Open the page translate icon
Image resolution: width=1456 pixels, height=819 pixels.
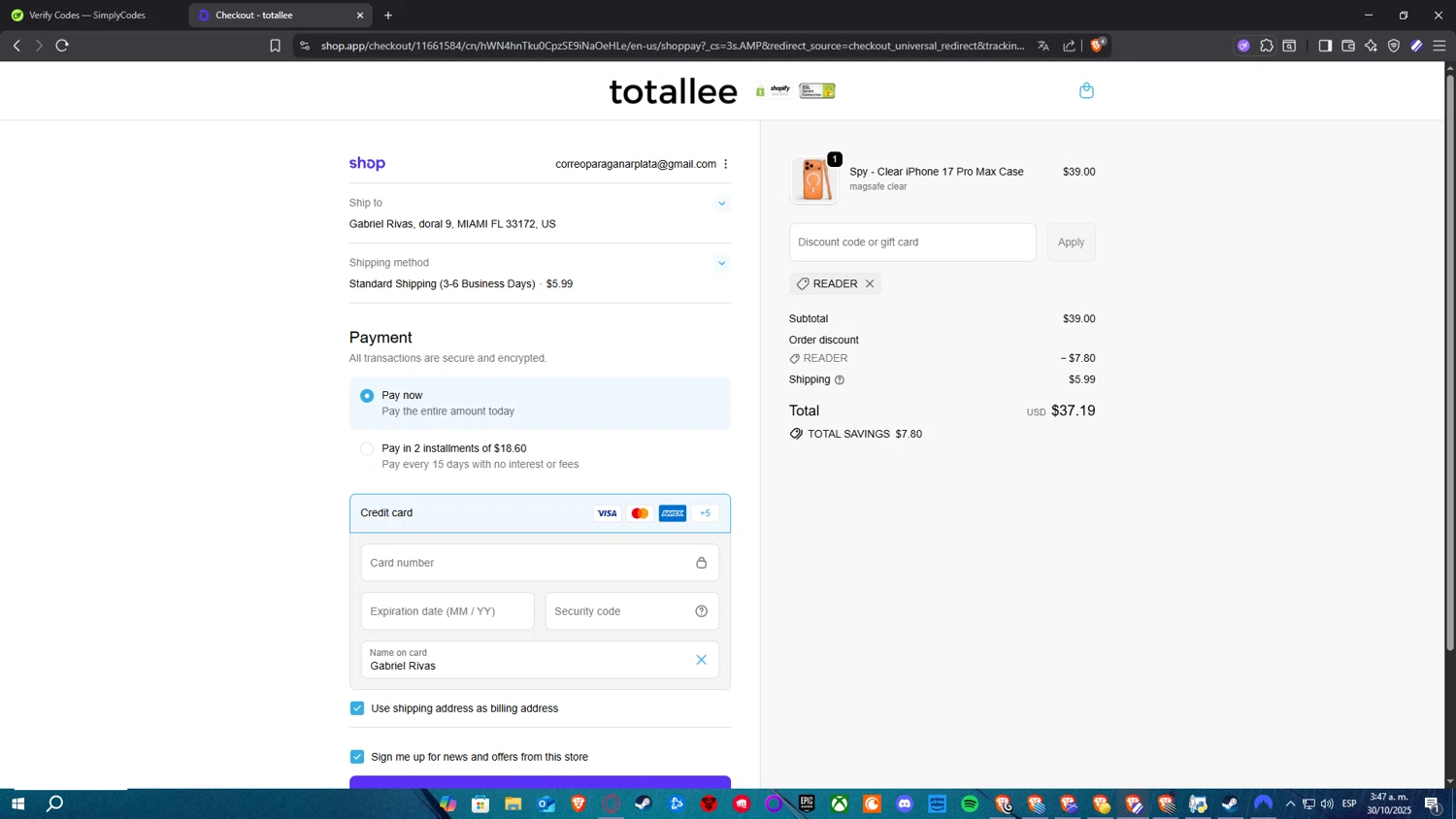1043,46
